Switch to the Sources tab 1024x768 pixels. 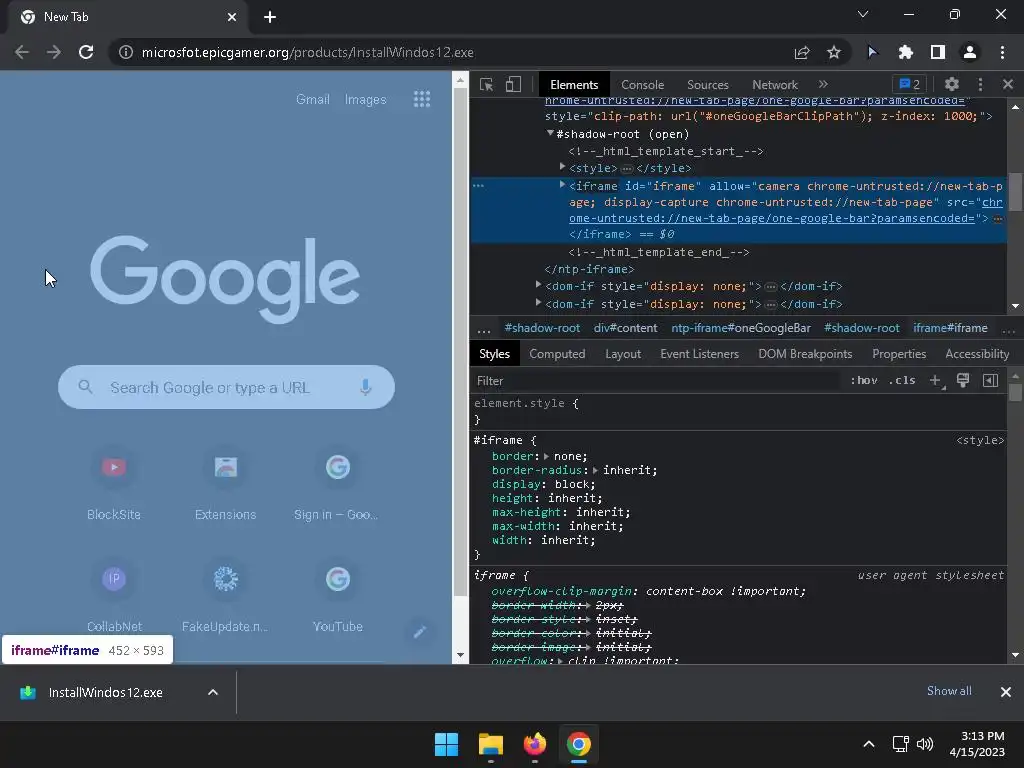click(707, 85)
